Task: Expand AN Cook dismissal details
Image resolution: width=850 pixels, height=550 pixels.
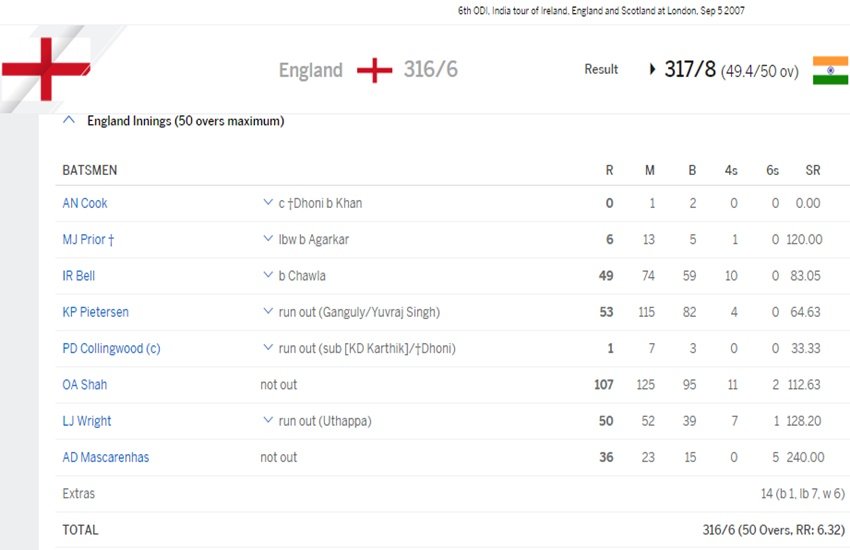Action: point(268,203)
